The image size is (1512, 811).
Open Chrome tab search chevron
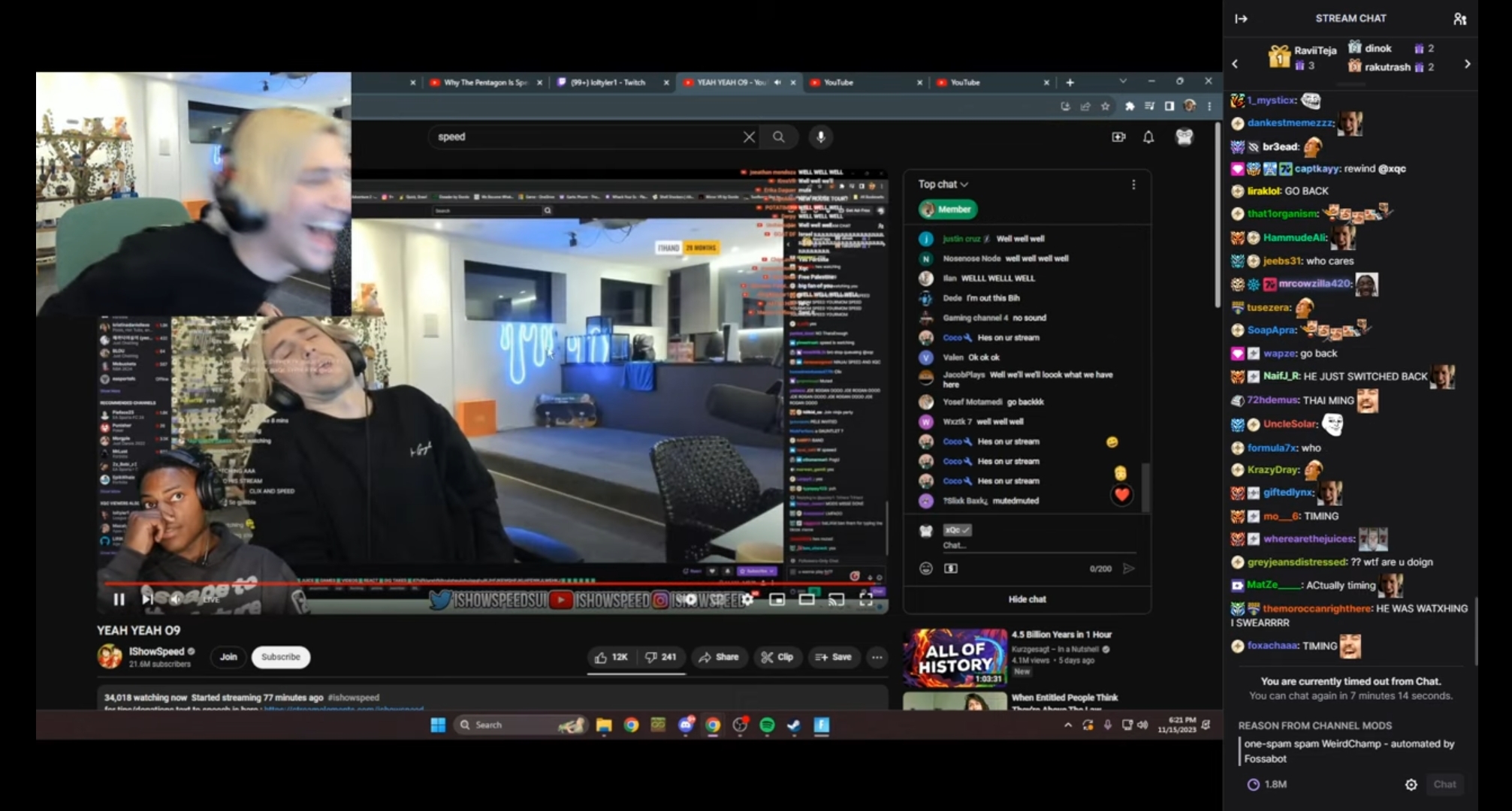click(1123, 81)
